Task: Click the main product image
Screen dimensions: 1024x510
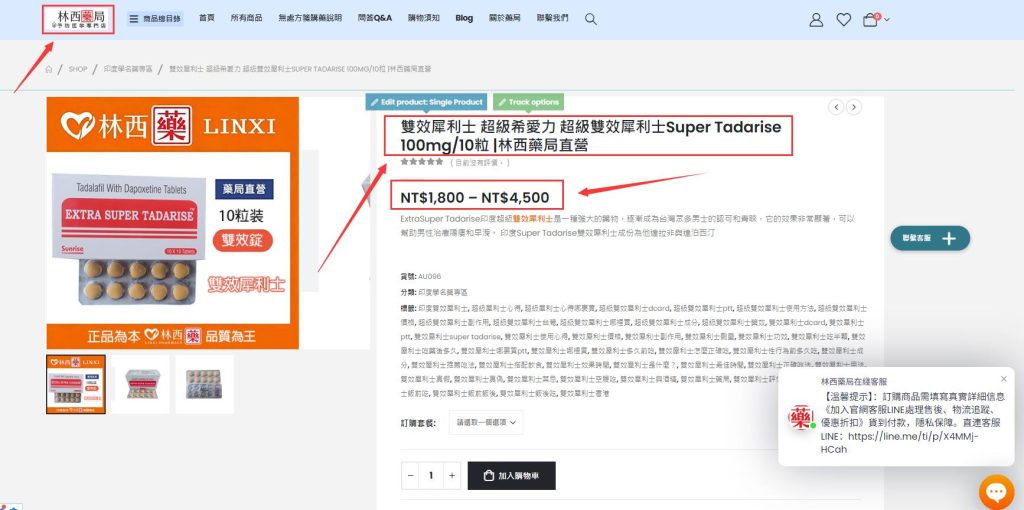Action: pyautogui.click(x=172, y=223)
